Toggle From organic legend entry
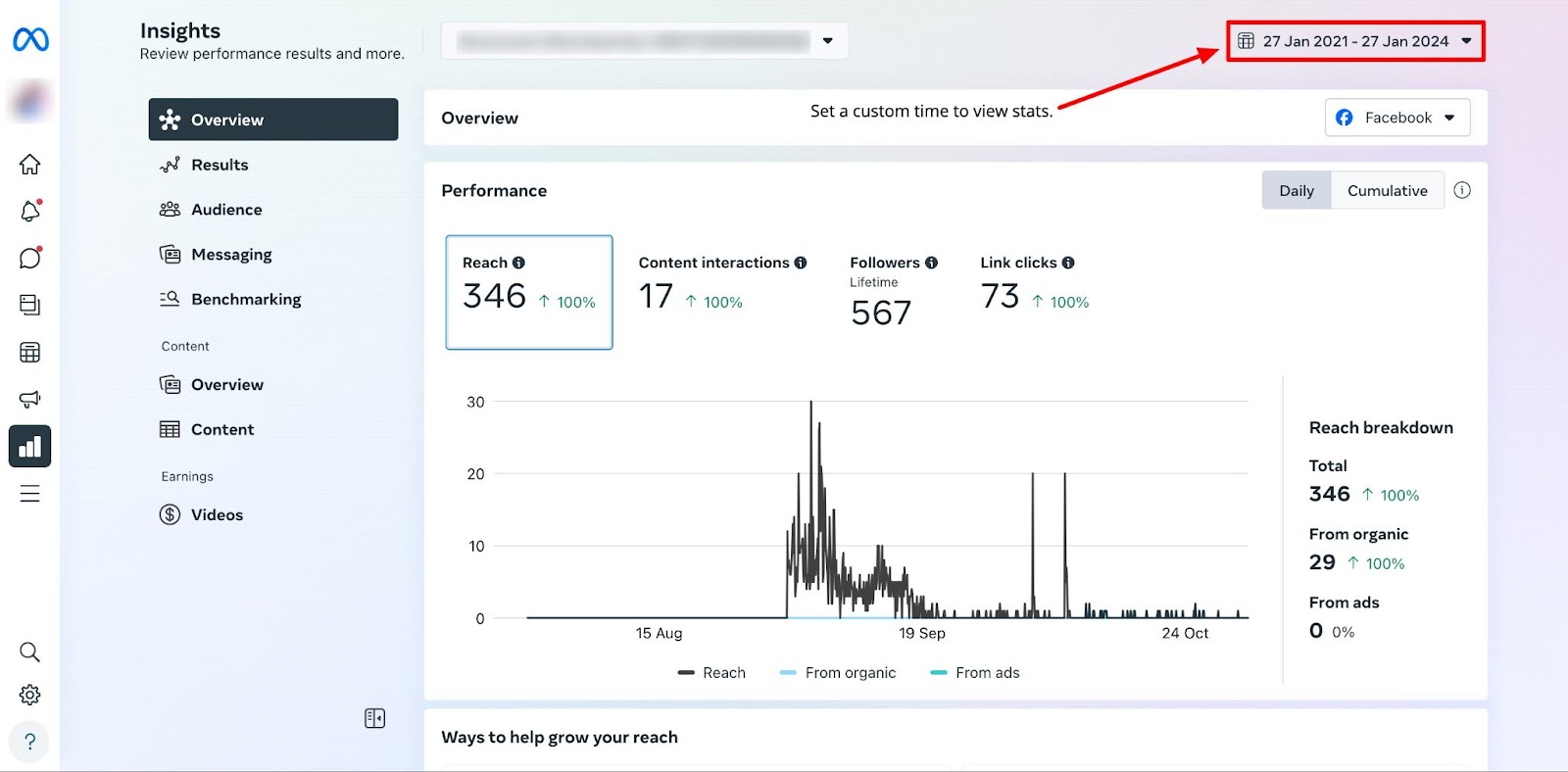This screenshot has width=1568, height=772. pyautogui.click(x=838, y=672)
